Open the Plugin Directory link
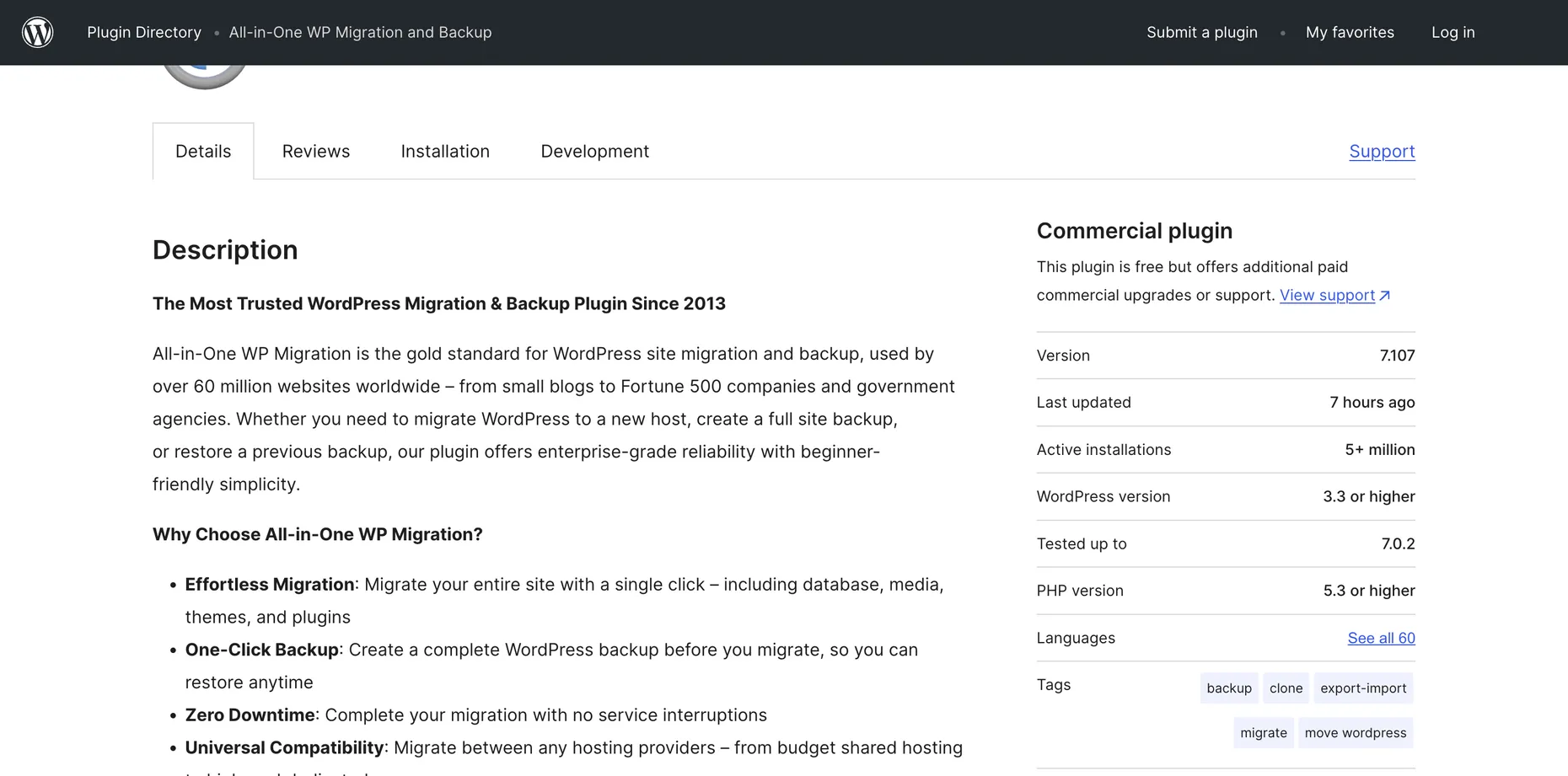 [x=144, y=32]
